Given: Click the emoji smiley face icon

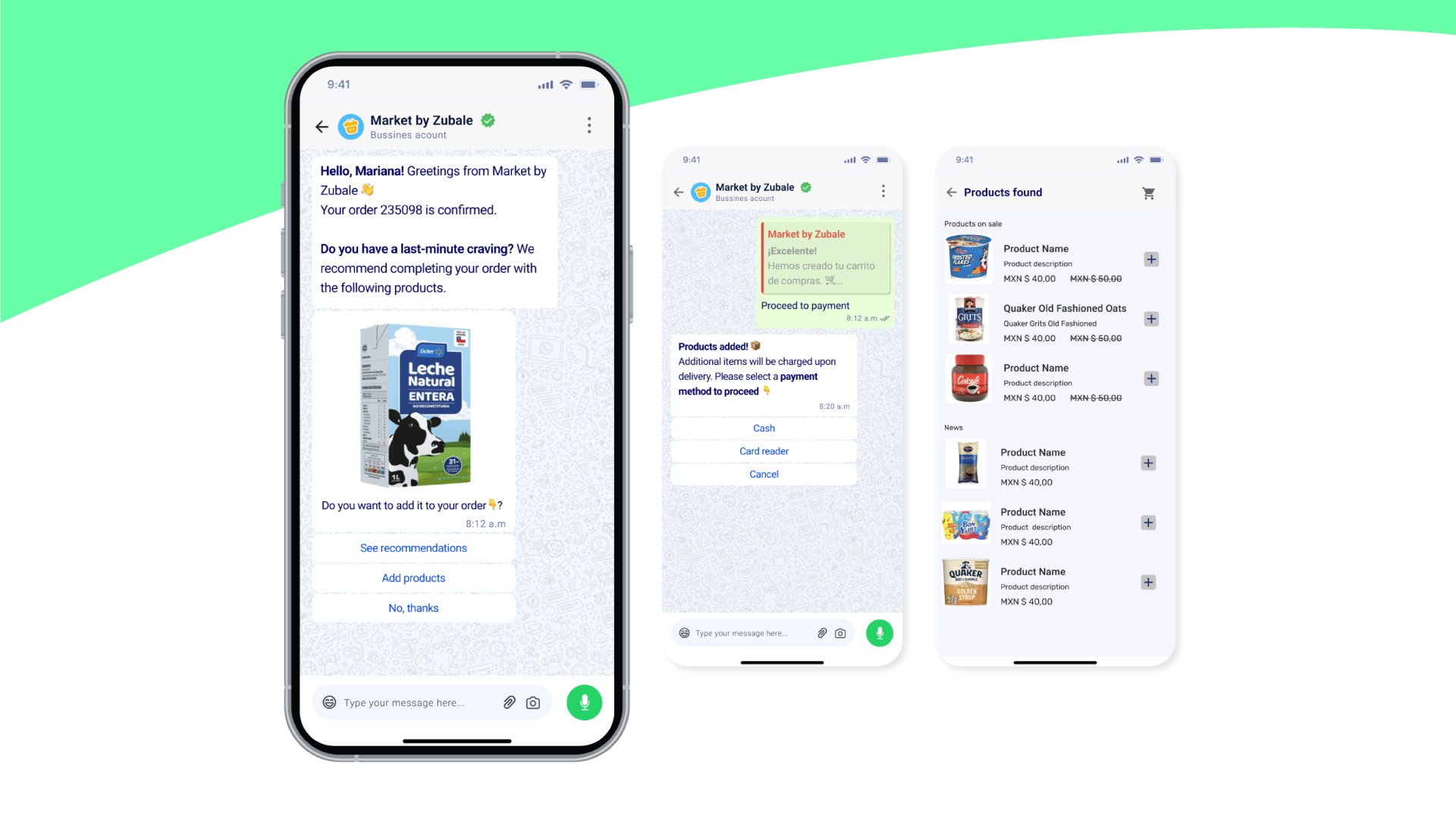Looking at the screenshot, I should click(329, 702).
